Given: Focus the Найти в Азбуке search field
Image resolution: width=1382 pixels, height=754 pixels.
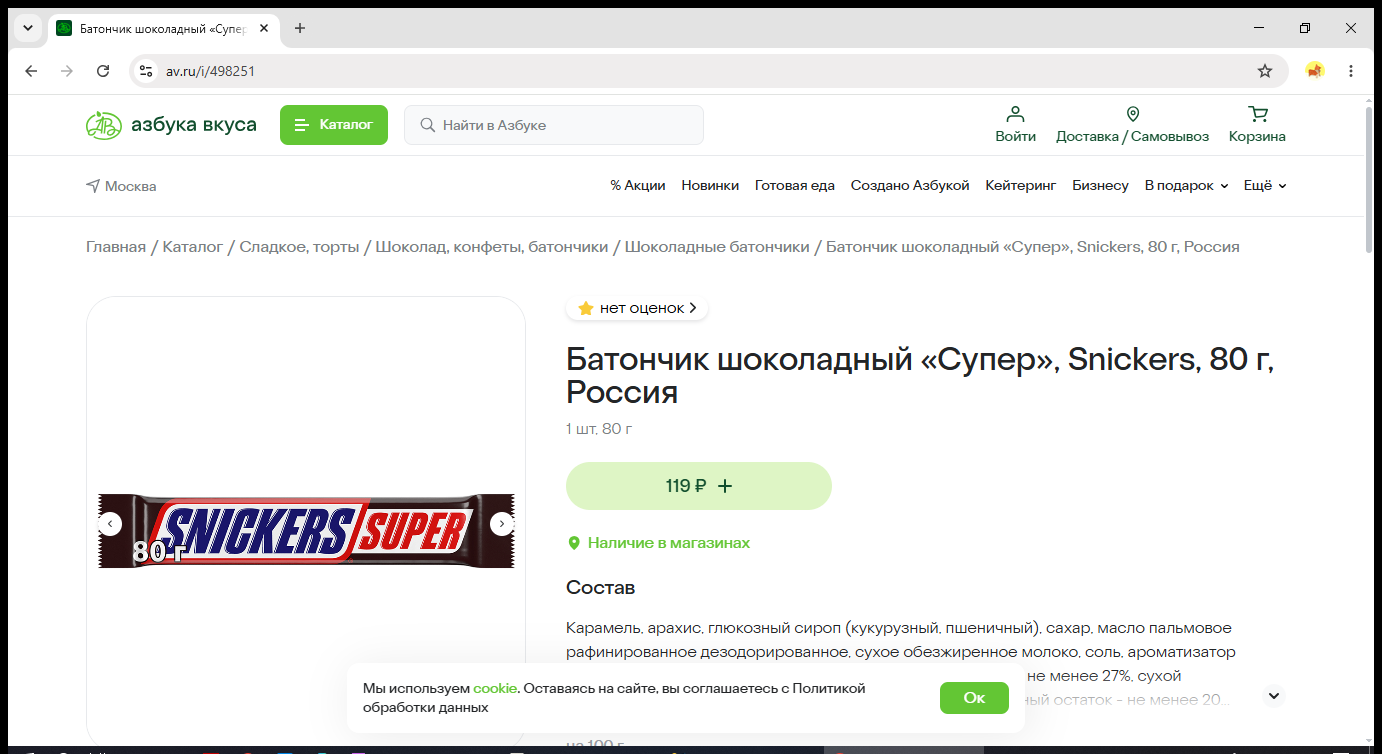Looking at the screenshot, I should 554,125.
